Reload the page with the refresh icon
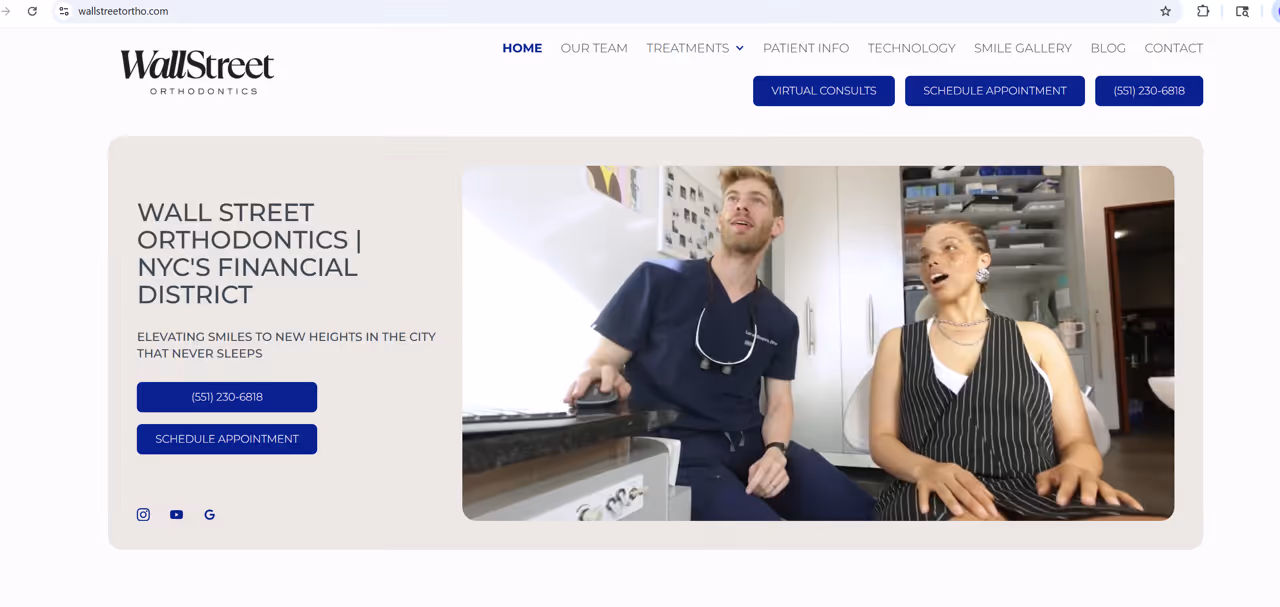 [x=32, y=11]
